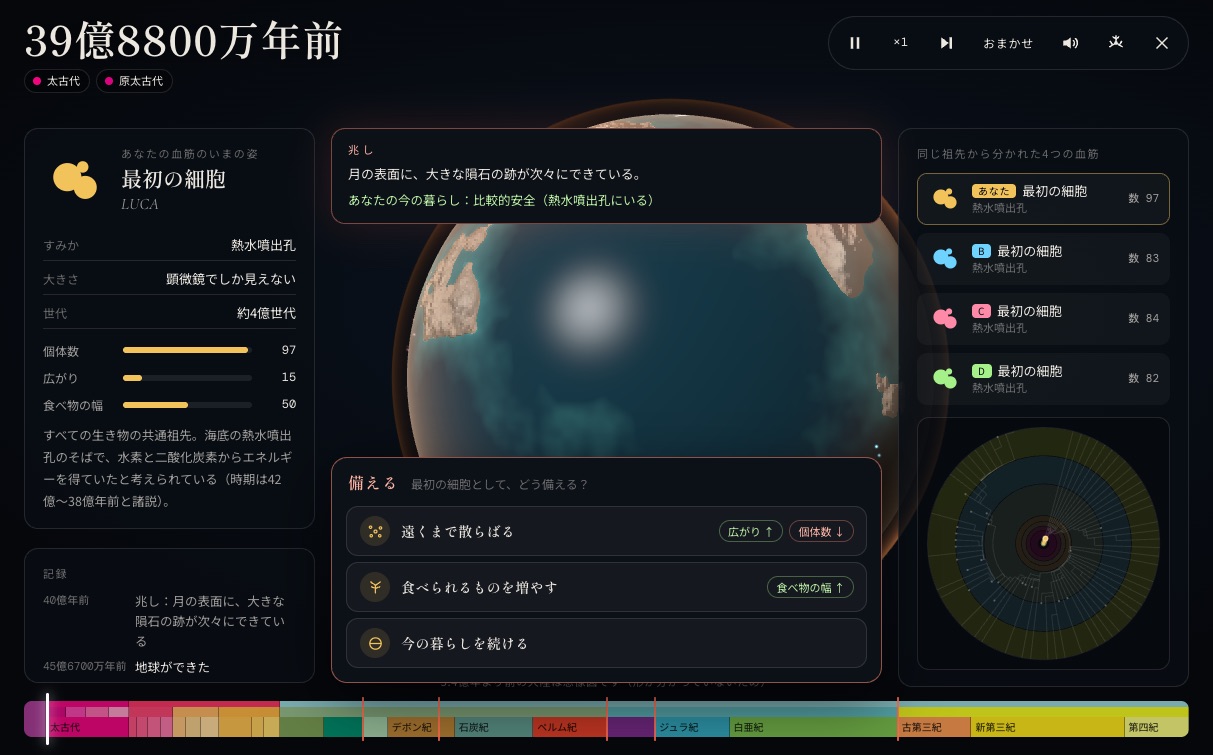Screen dimensions: 1213x755
Task: Click the 最初の細胞 title in the left panel
Action: tap(173, 179)
